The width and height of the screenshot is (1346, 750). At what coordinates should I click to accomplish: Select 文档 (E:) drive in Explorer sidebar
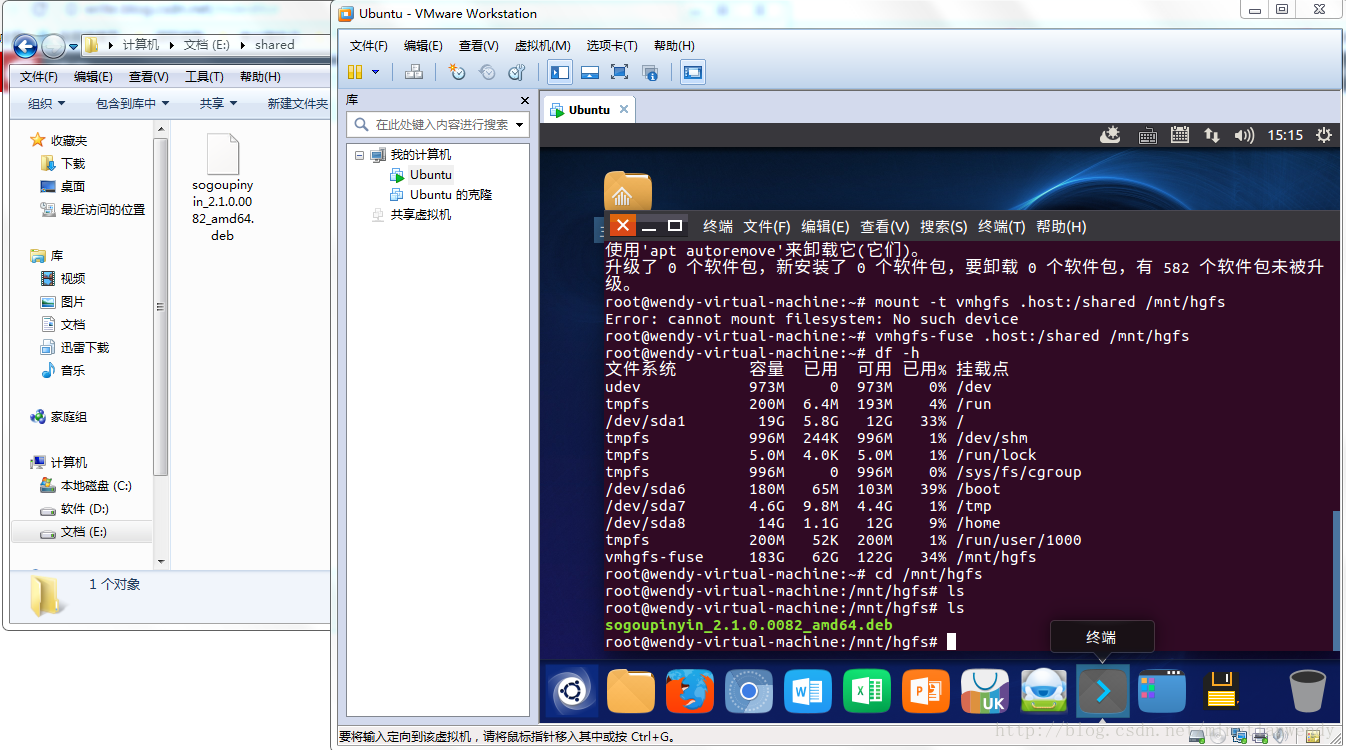pos(83,532)
